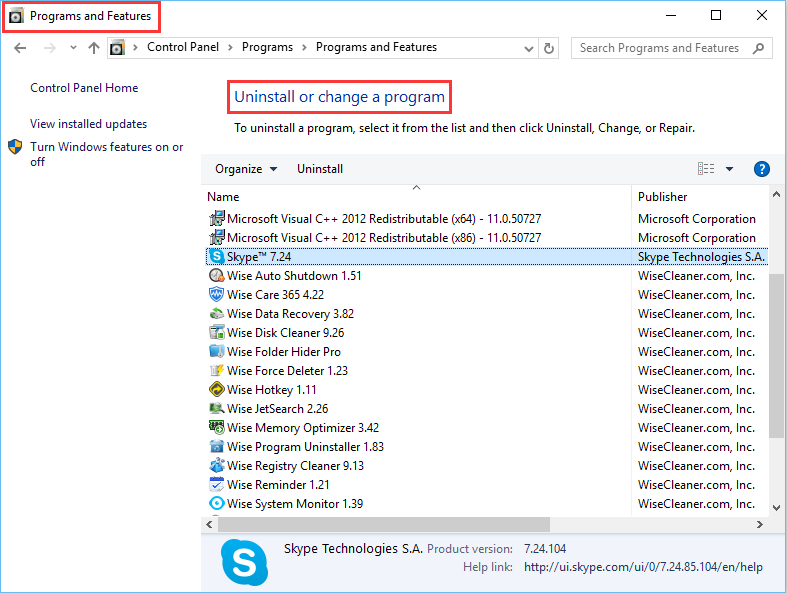Sort by the Name column header
This screenshot has width=787, height=593.
click(416, 197)
